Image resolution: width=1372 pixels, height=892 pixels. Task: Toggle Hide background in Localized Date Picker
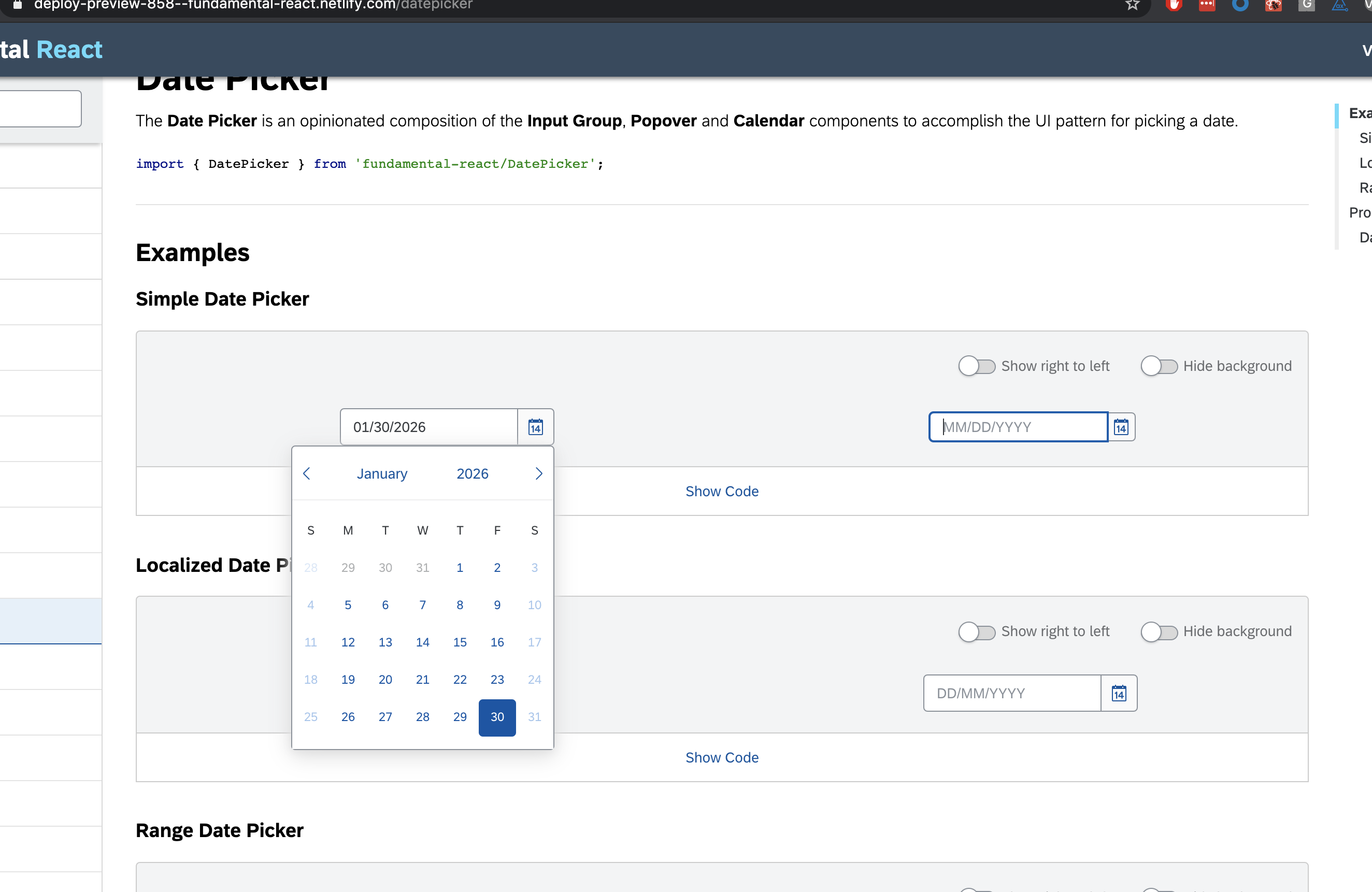tap(1159, 631)
